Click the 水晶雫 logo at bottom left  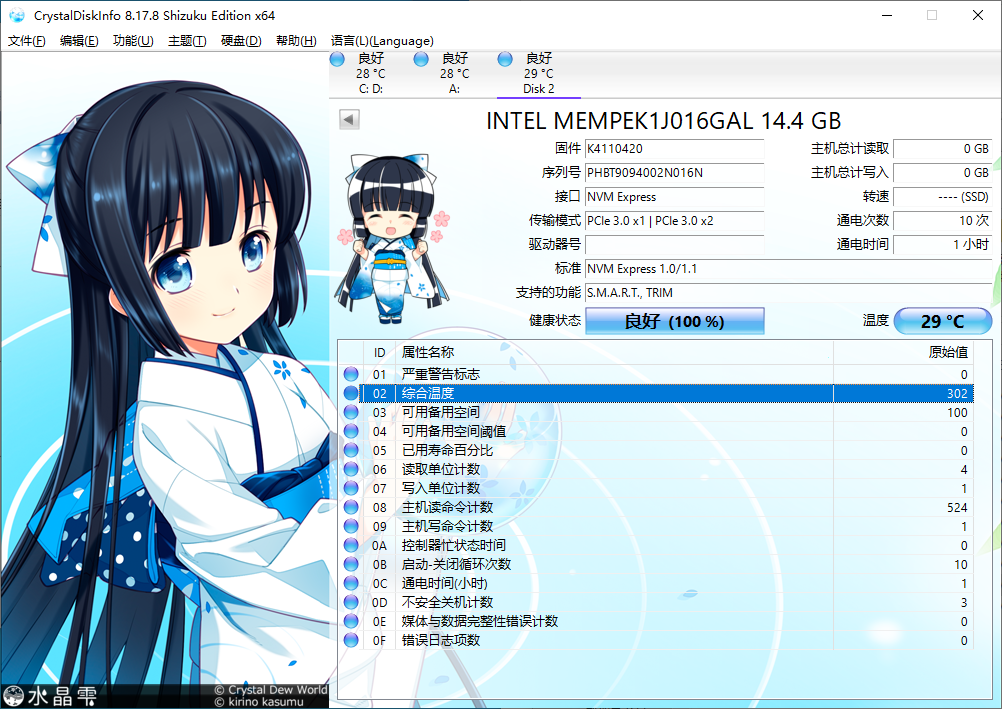tap(51, 696)
